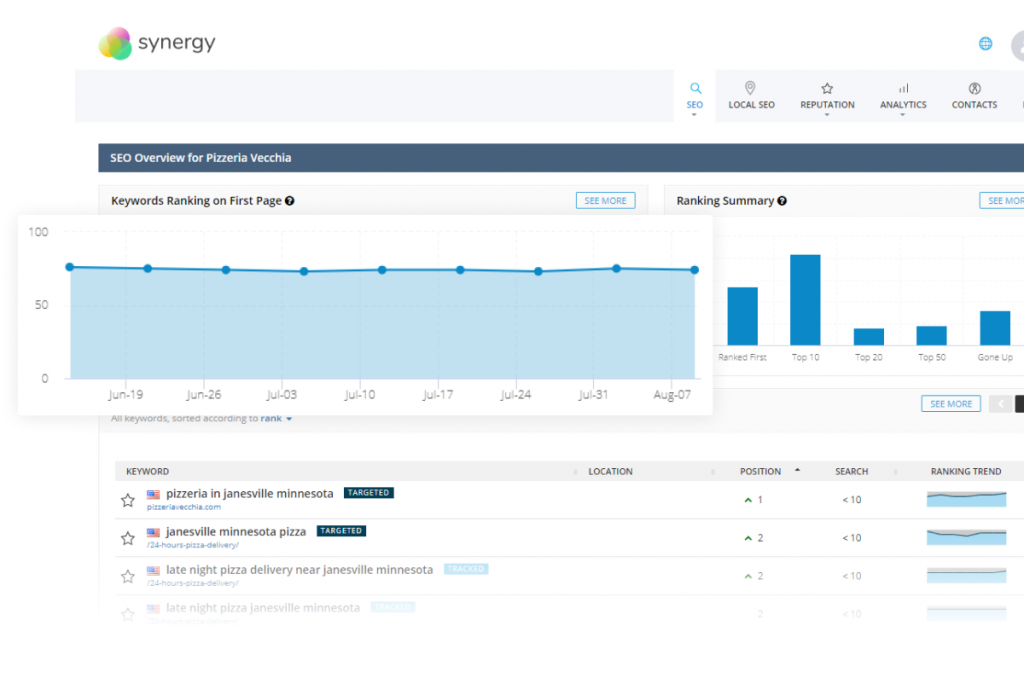Star late night pizza delivery near janesville keyword

127,576
